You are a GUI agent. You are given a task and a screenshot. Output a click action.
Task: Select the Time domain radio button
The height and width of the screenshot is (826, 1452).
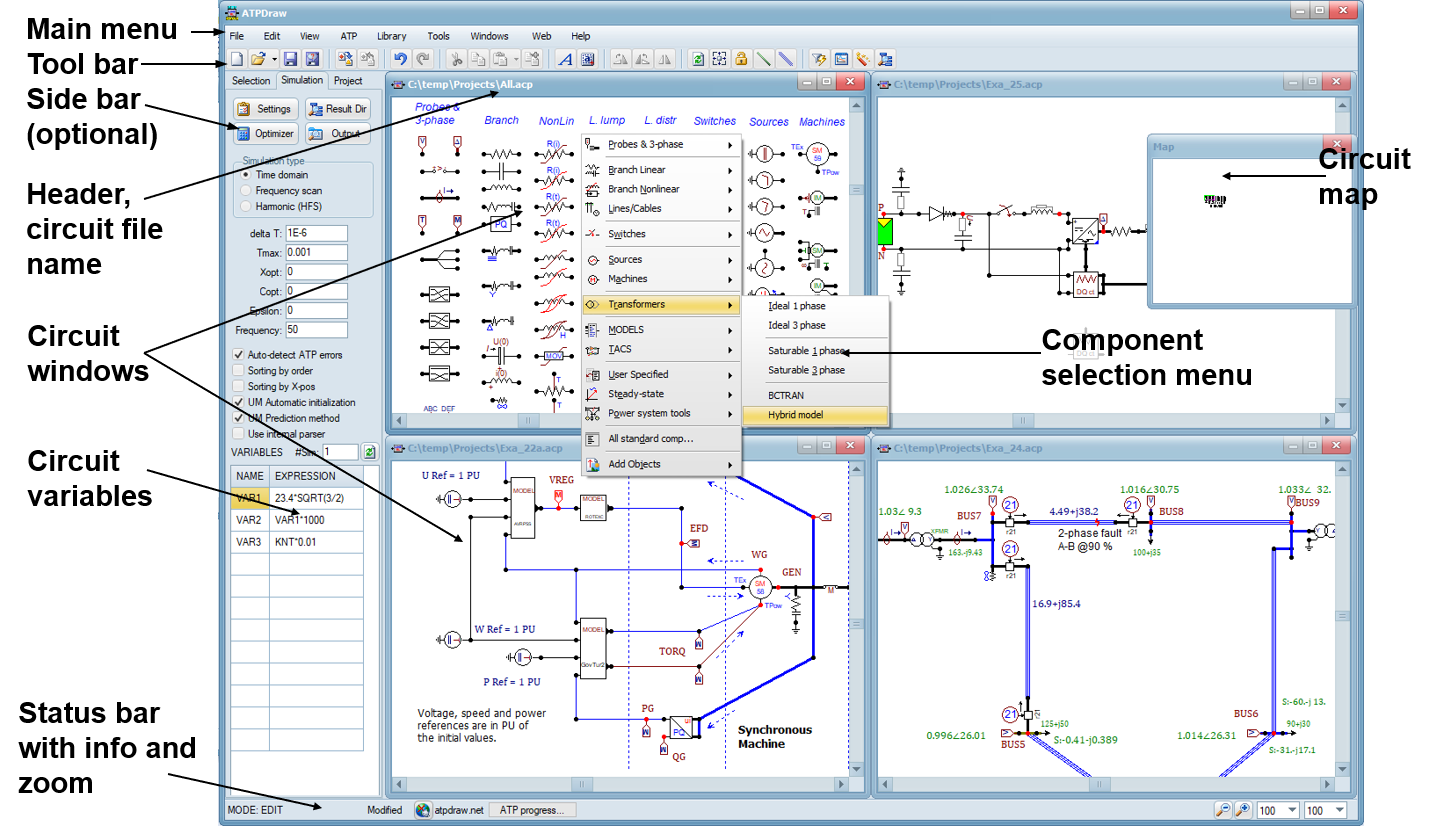tap(245, 174)
